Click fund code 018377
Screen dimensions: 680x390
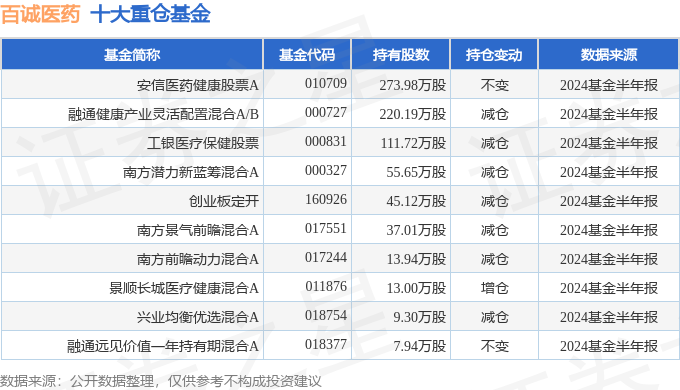click(326, 344)
